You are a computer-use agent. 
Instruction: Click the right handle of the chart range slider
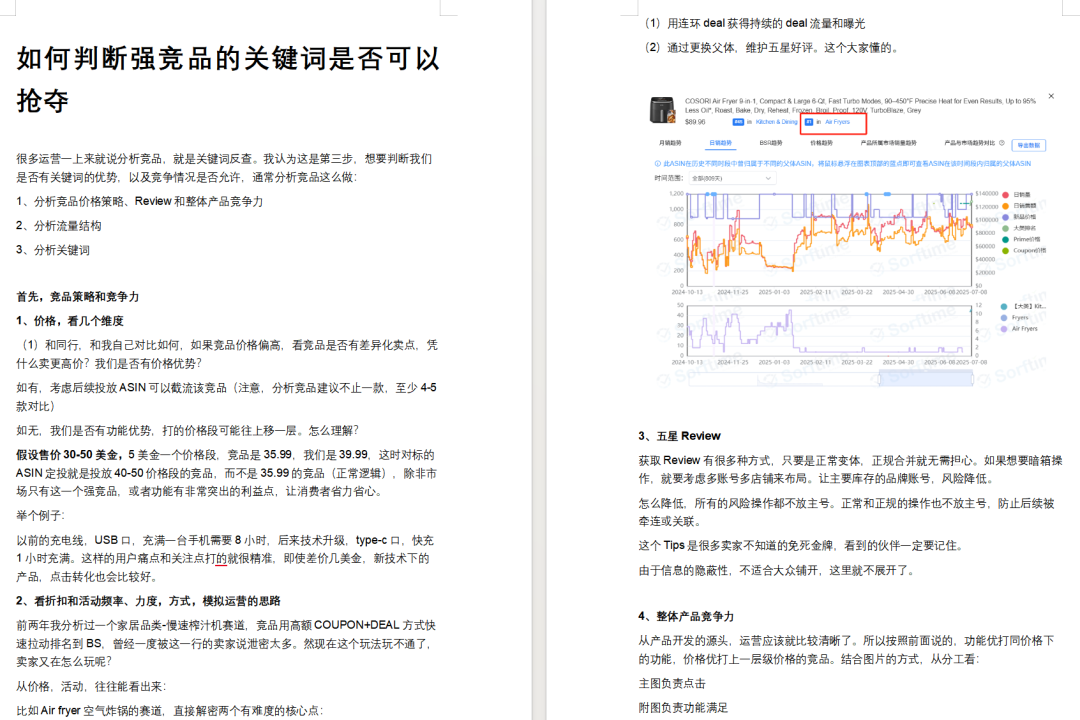(x=973, y=378)
